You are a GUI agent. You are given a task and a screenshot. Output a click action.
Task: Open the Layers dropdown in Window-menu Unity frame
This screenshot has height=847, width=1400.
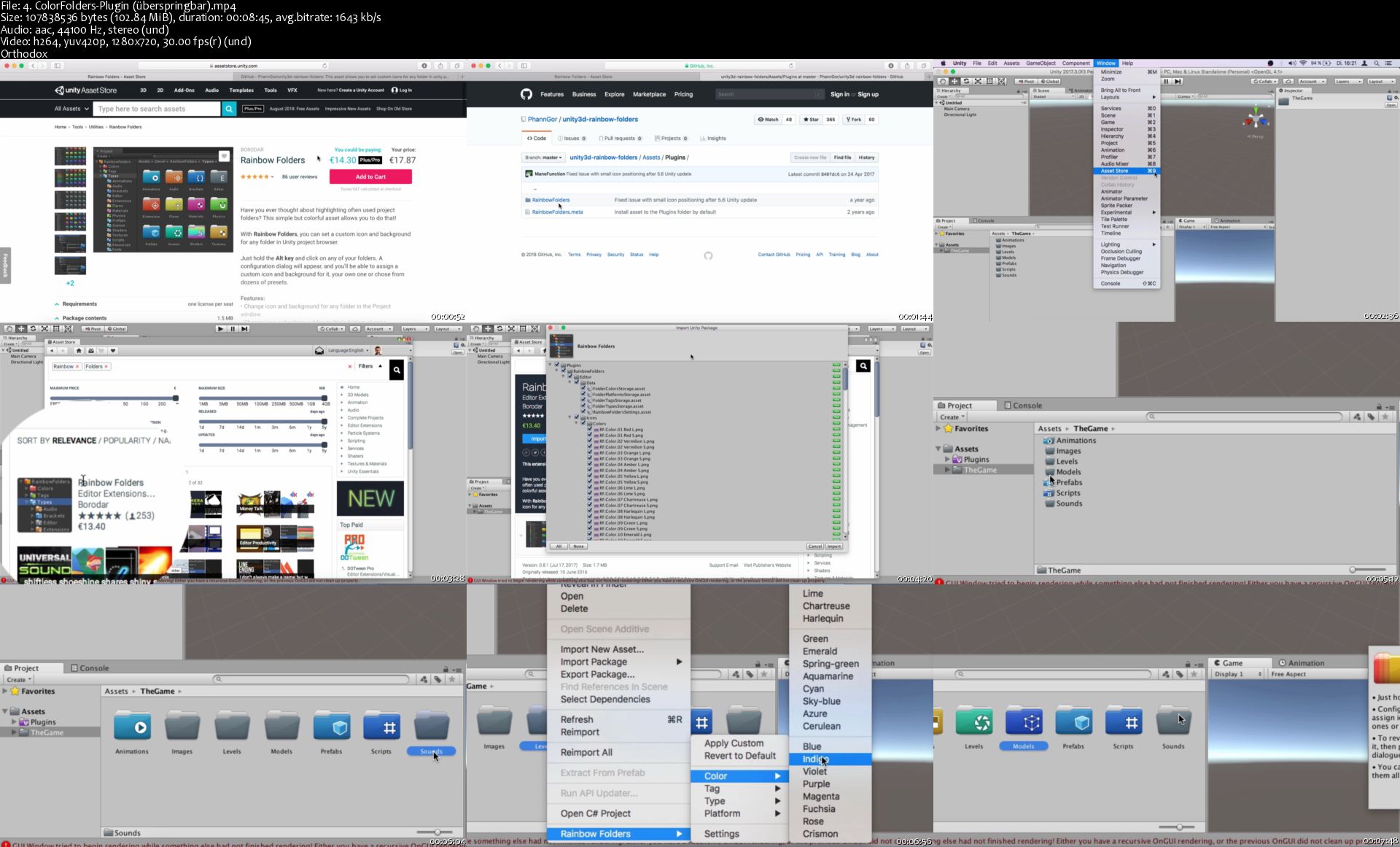click(1347, 82)
